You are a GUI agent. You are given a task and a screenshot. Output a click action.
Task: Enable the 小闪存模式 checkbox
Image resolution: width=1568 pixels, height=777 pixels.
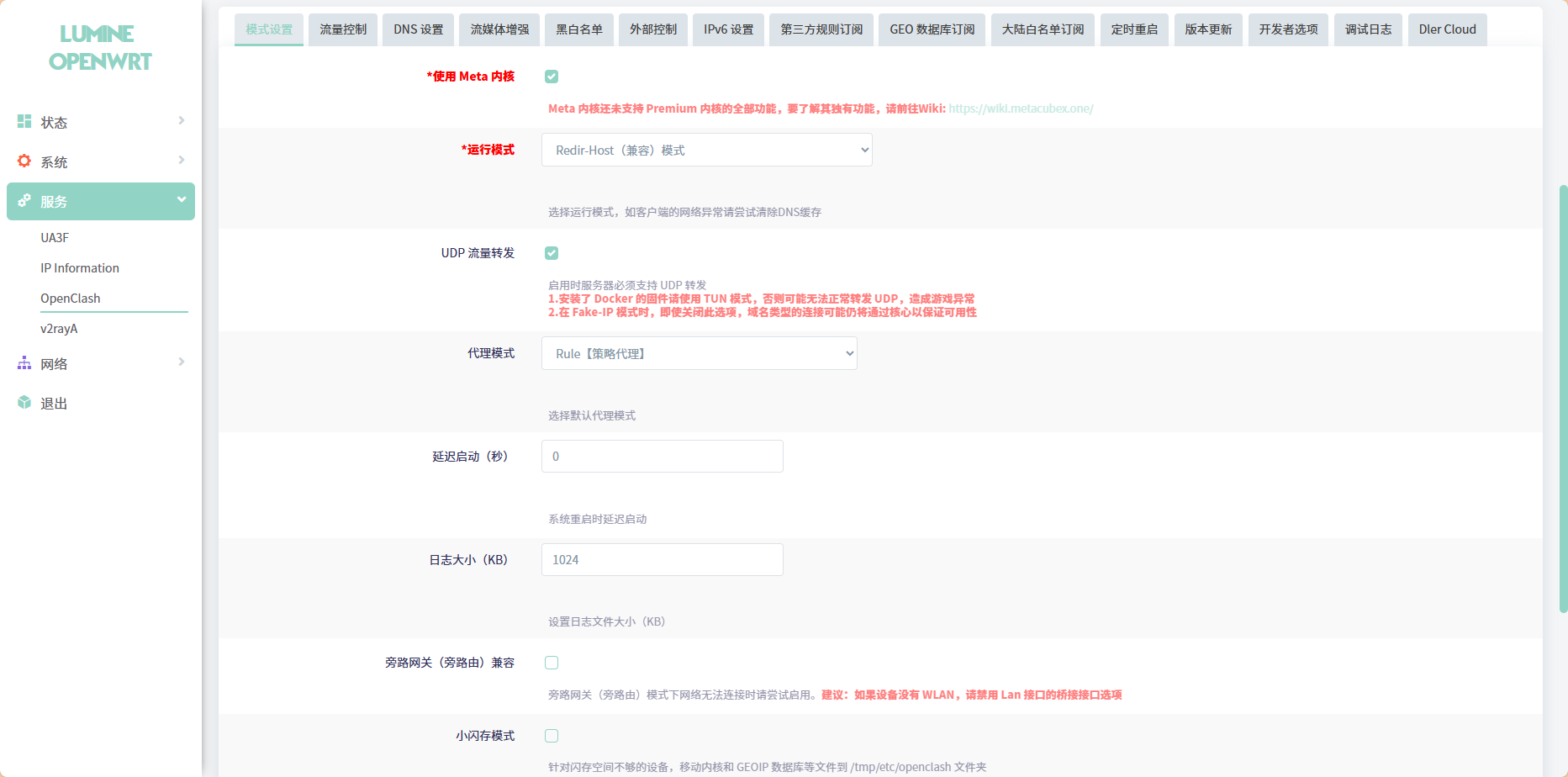tap(552, 736)
